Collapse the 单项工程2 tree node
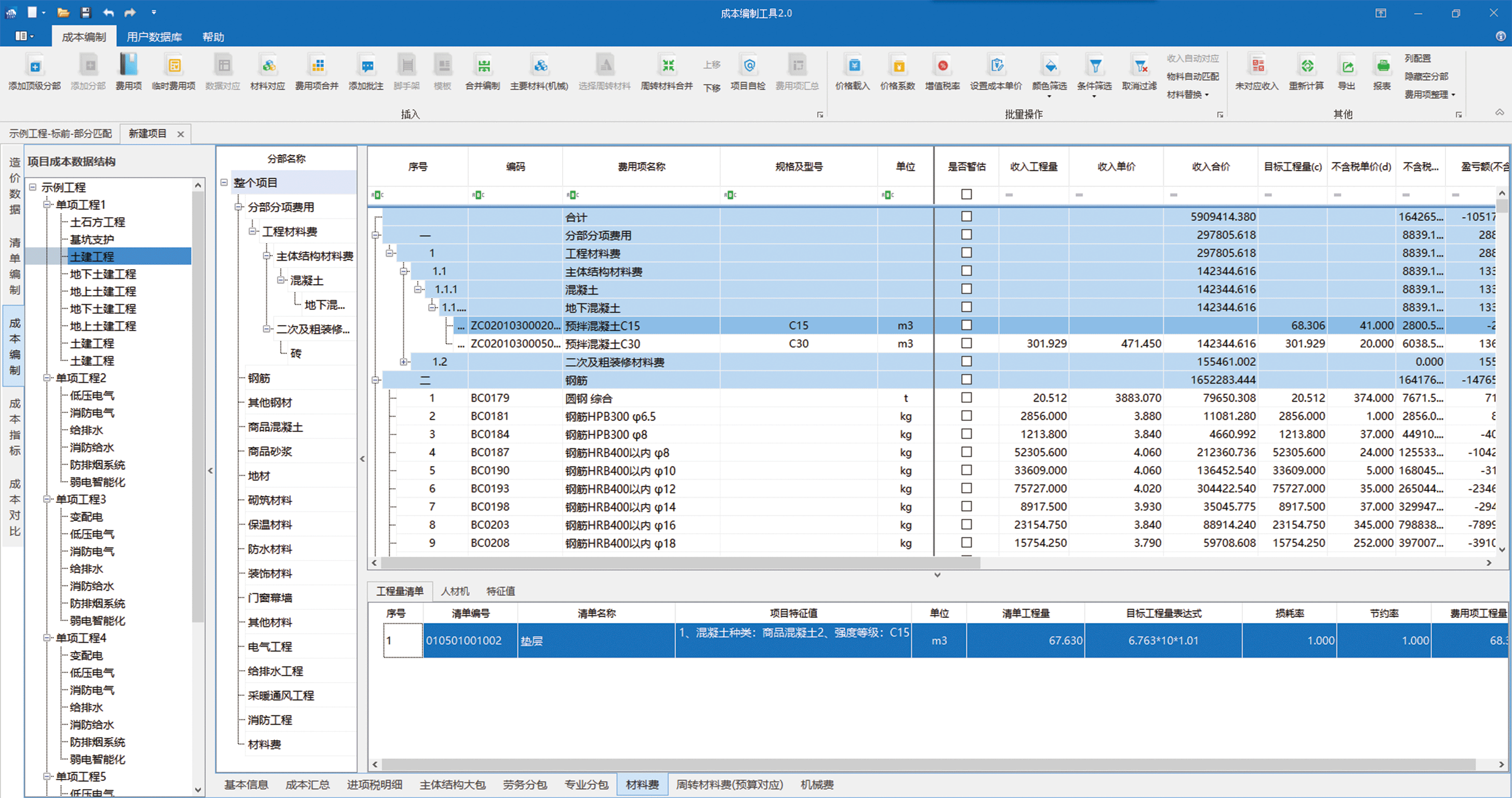 click(47, 378)
